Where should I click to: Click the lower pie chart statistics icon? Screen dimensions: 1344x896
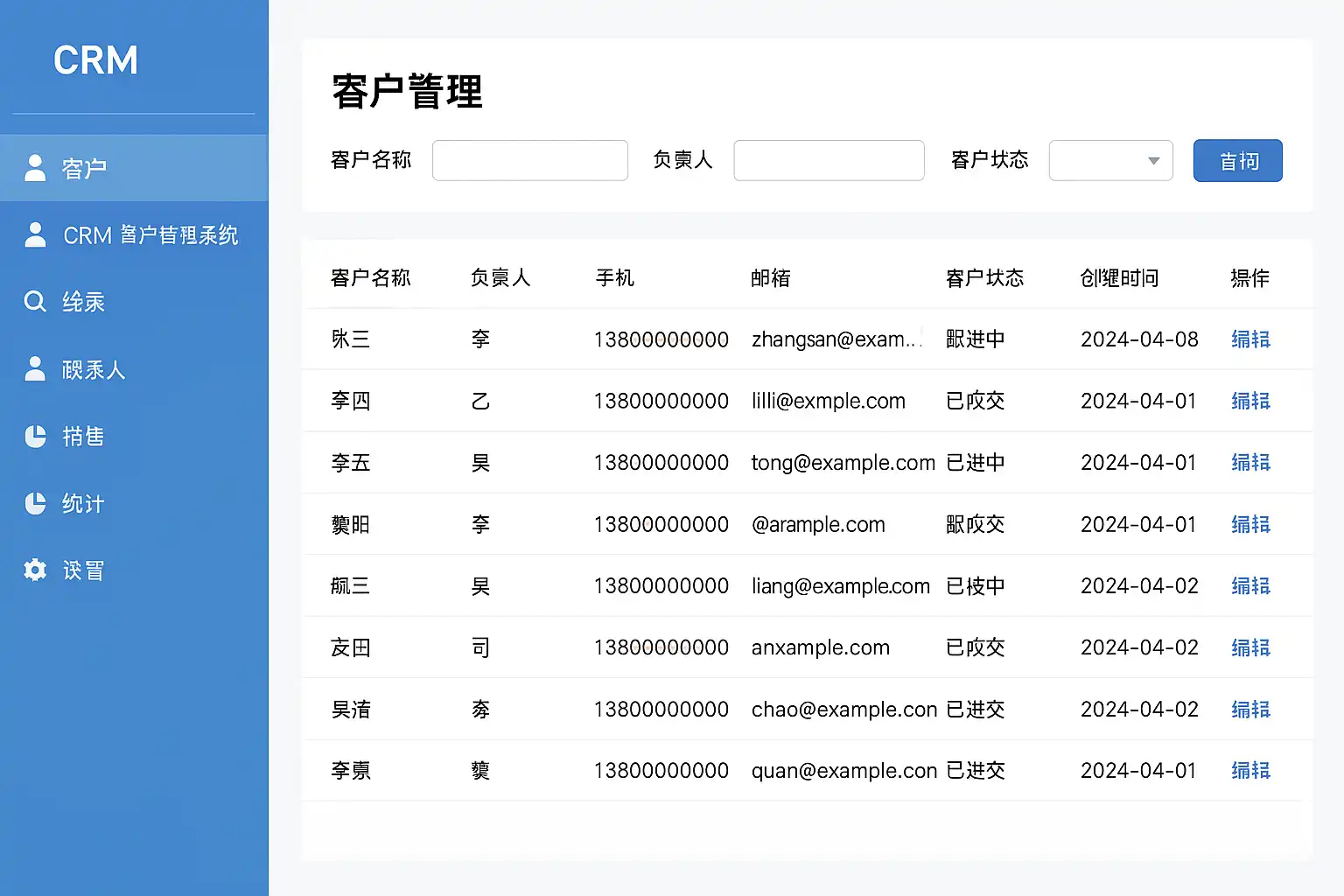(x=35, y=503)
